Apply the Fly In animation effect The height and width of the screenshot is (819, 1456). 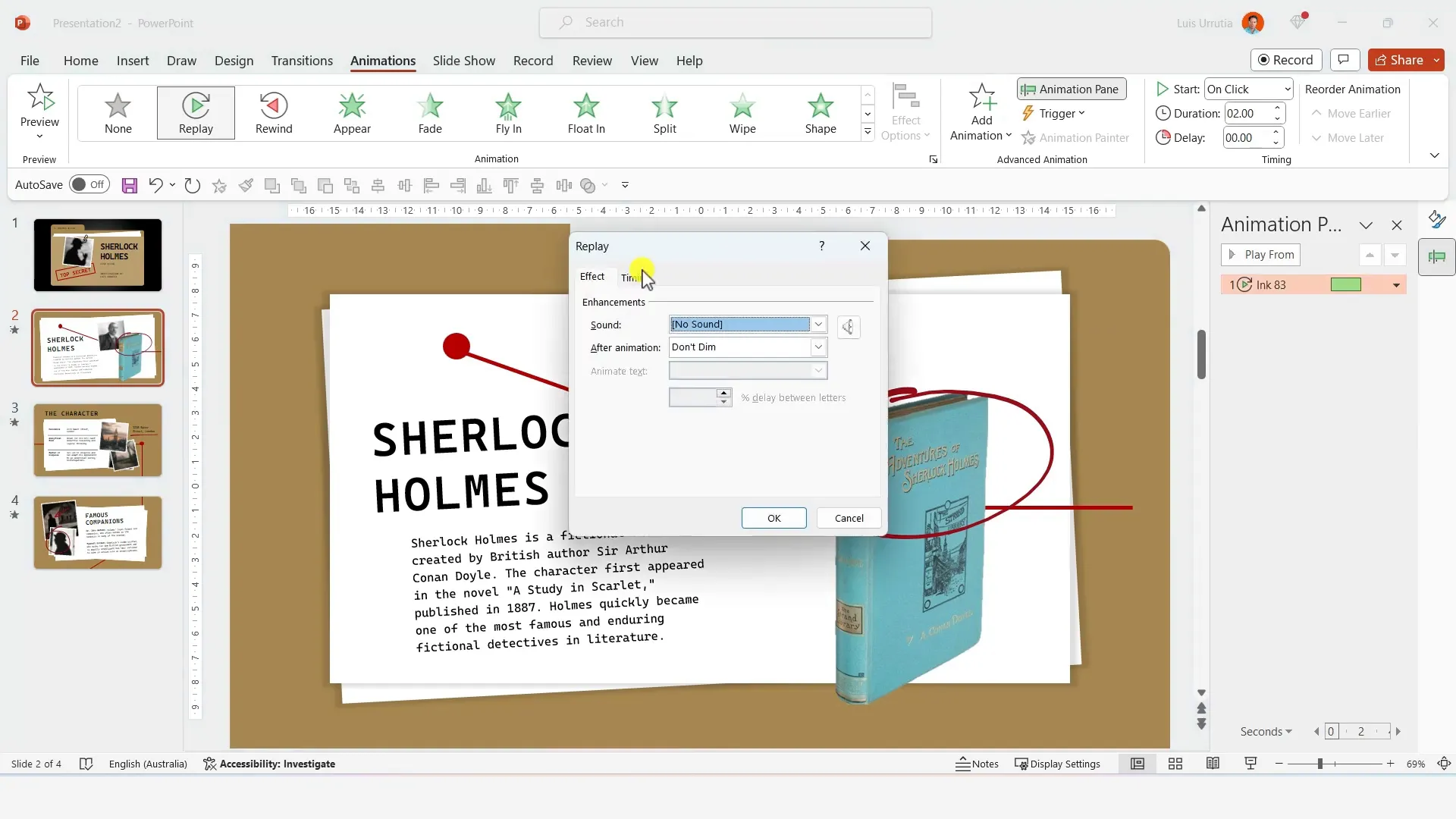(x=508, y=113)
